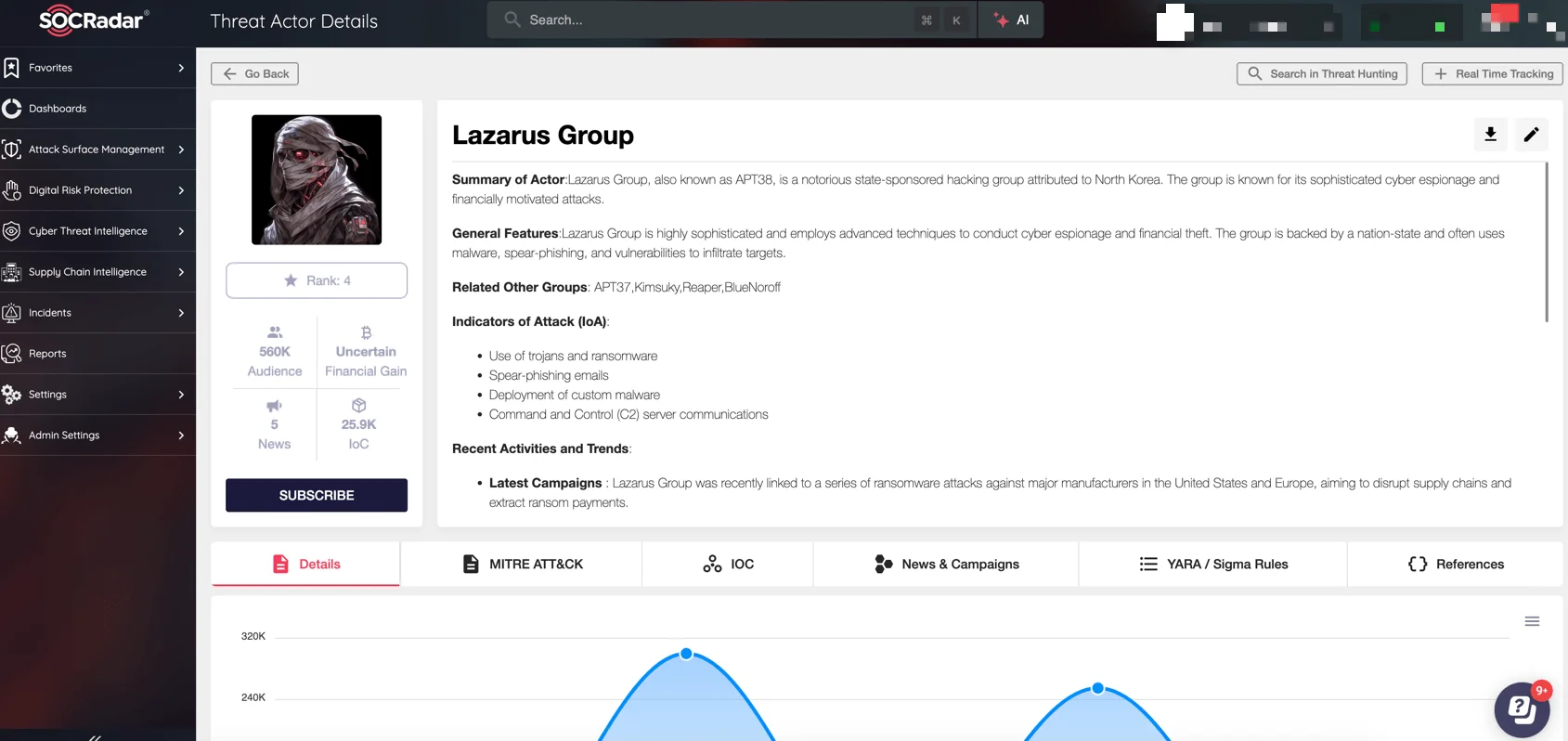
Task: Click the AI sparkle icon
Action: (1001, 19)
